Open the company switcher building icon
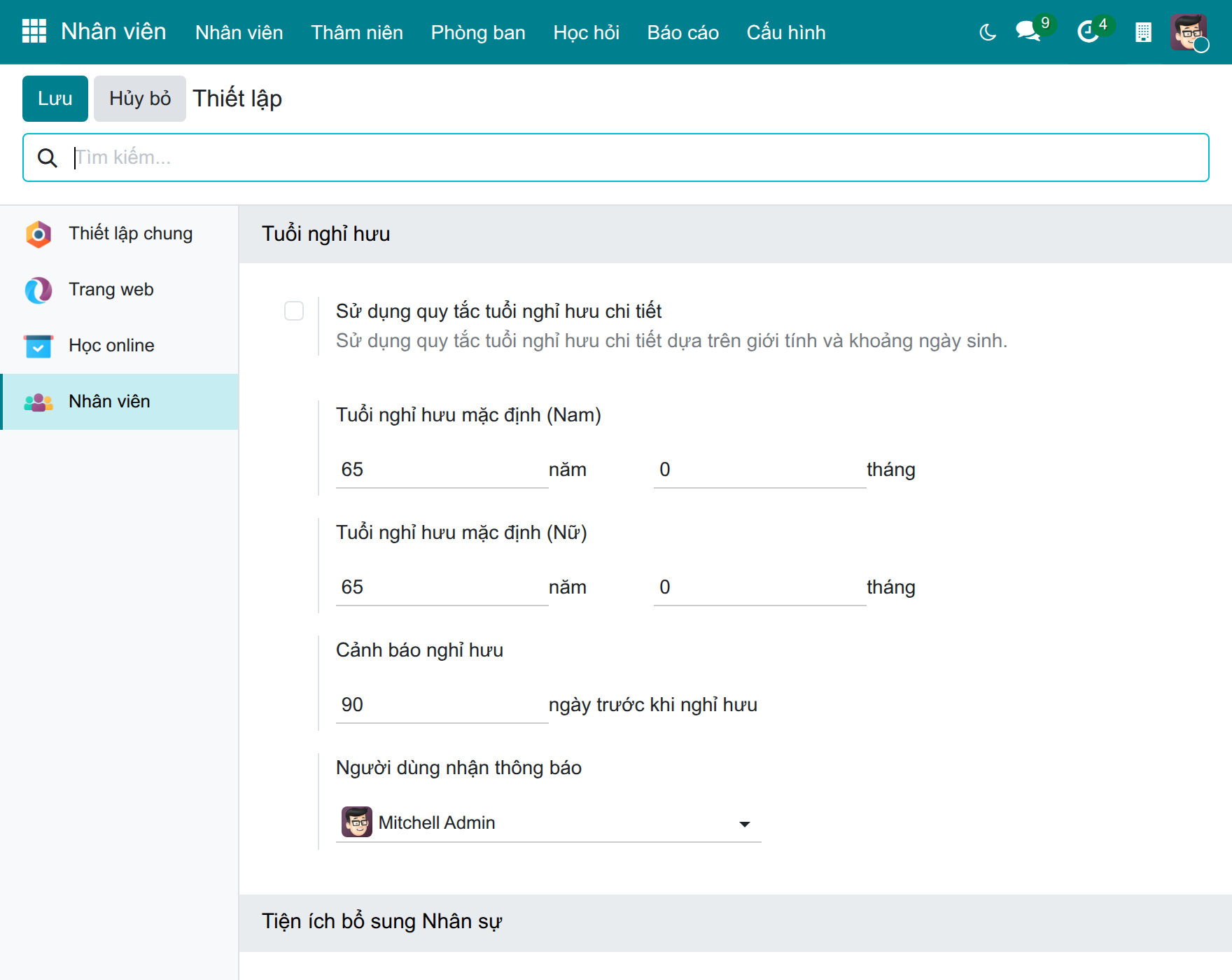This screenshot has width=1232, height=980. [1143, 32]
